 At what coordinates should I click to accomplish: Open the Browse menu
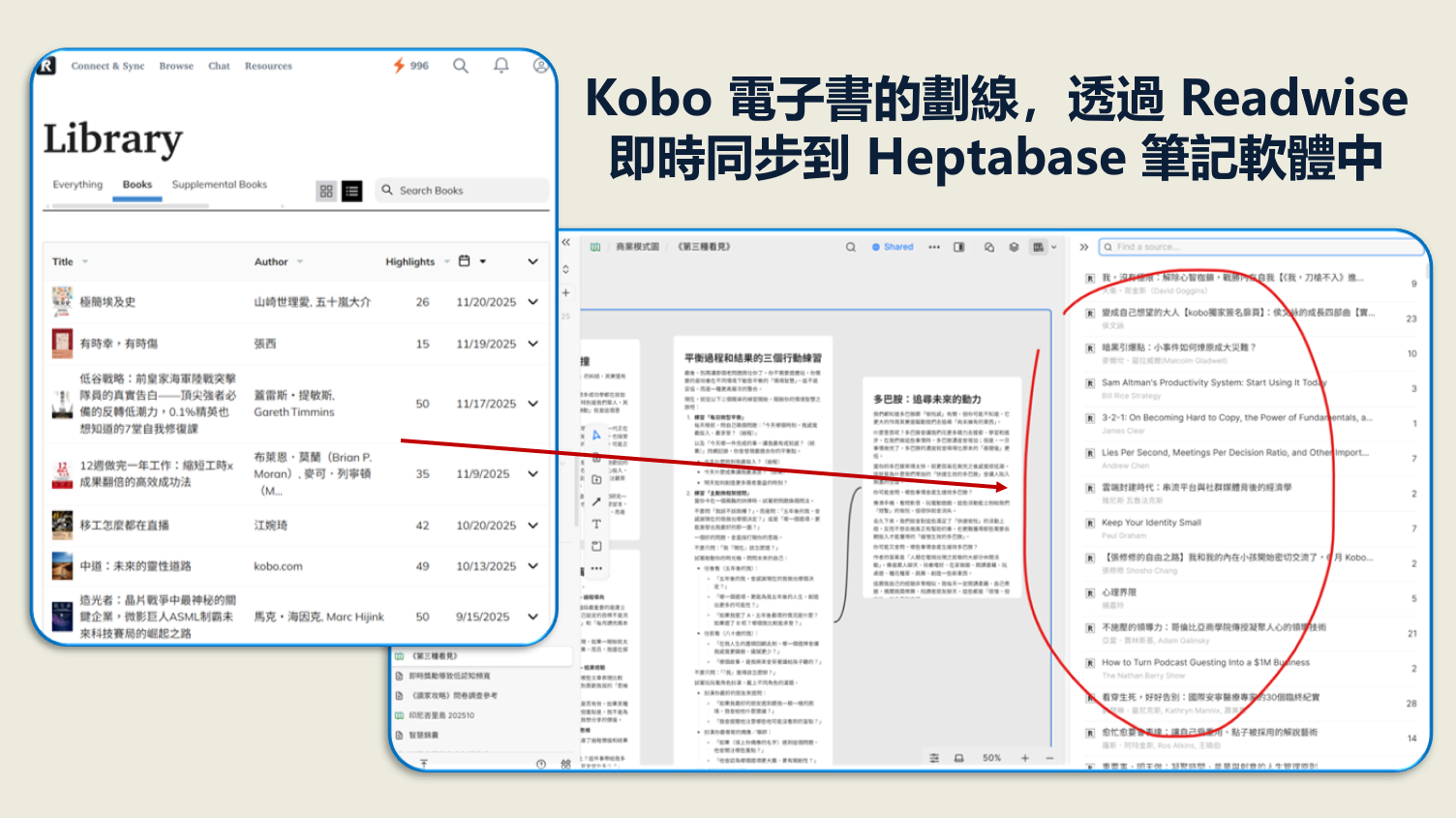click(x=176, y=66)
